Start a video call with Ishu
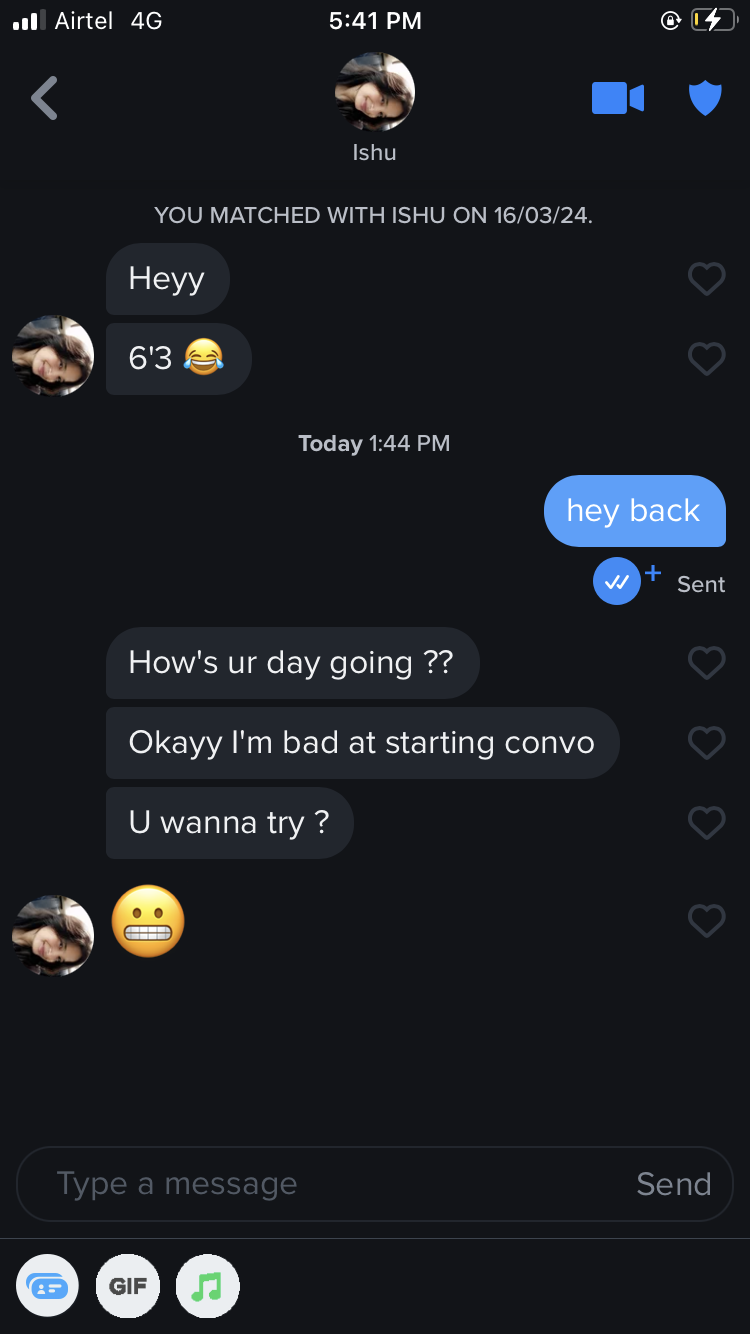750x1334 pixels. click(x=618, y=98)
